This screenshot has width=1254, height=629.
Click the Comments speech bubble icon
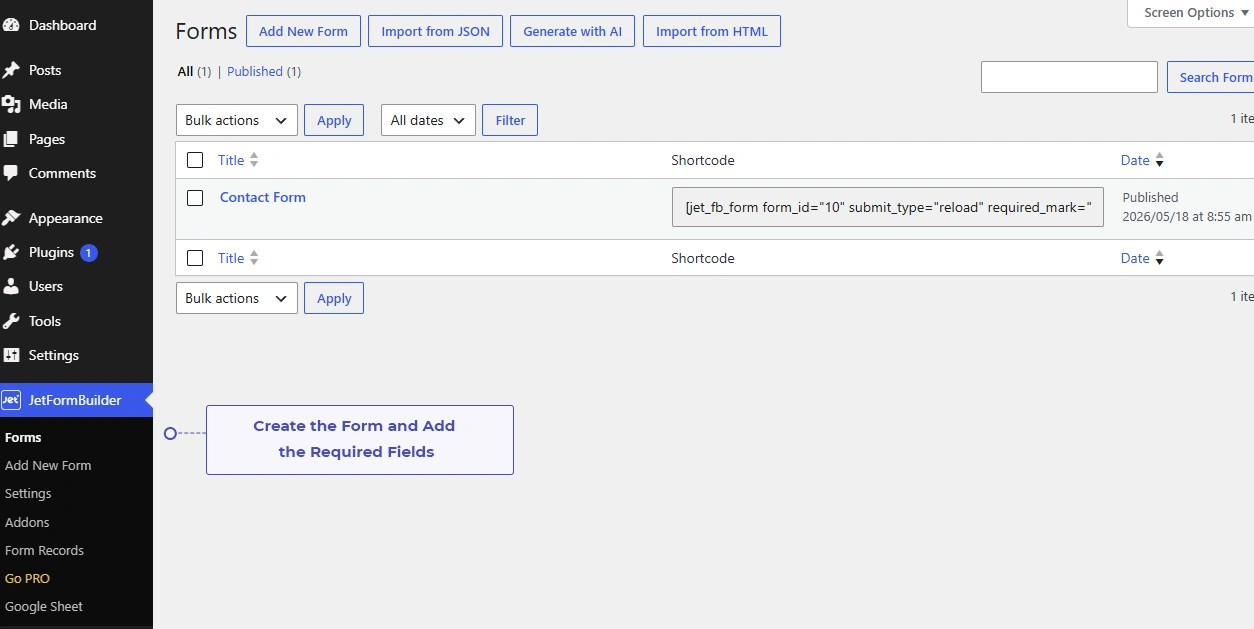point(11,173)
